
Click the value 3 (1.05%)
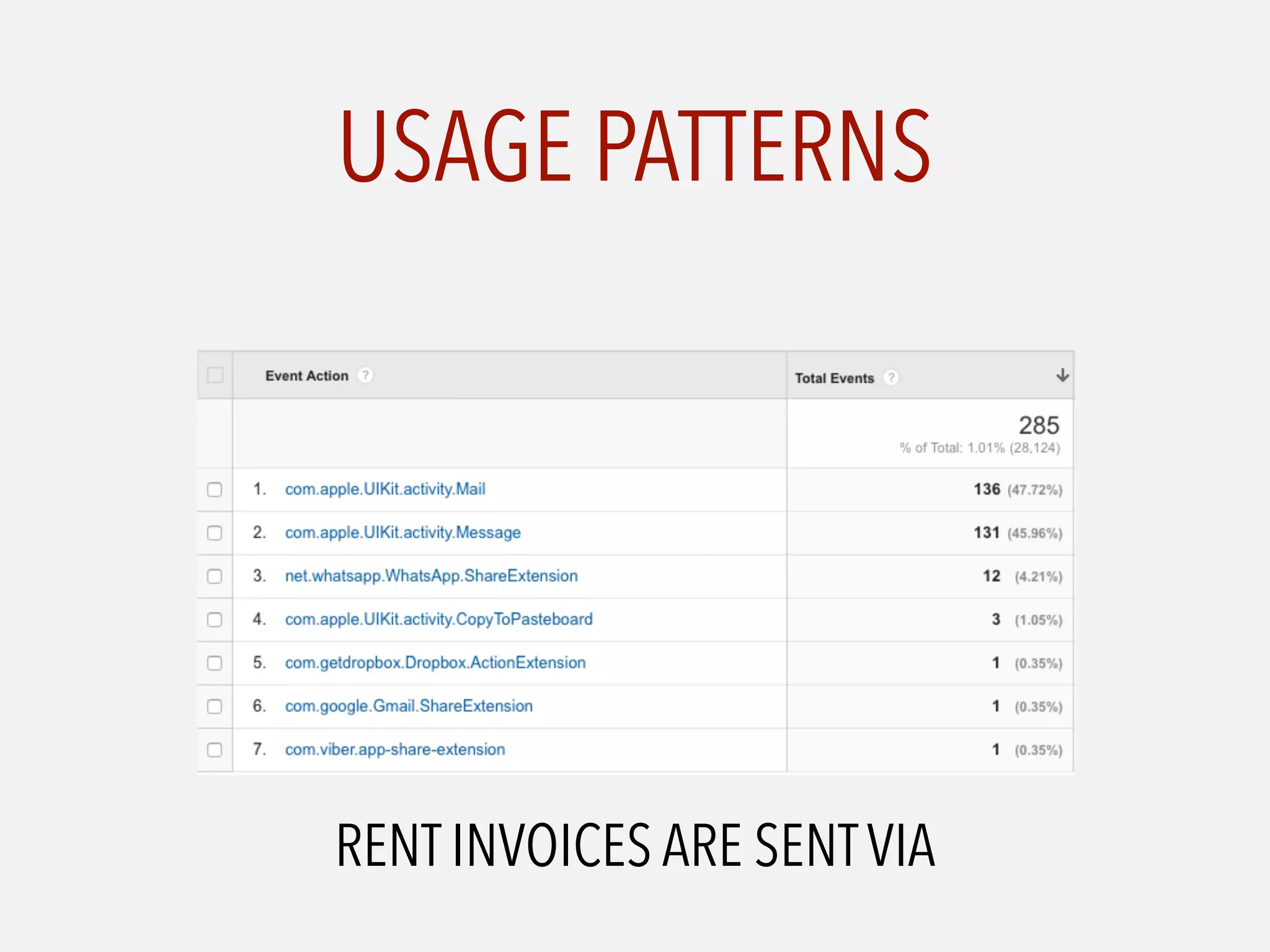[1027, 620]
